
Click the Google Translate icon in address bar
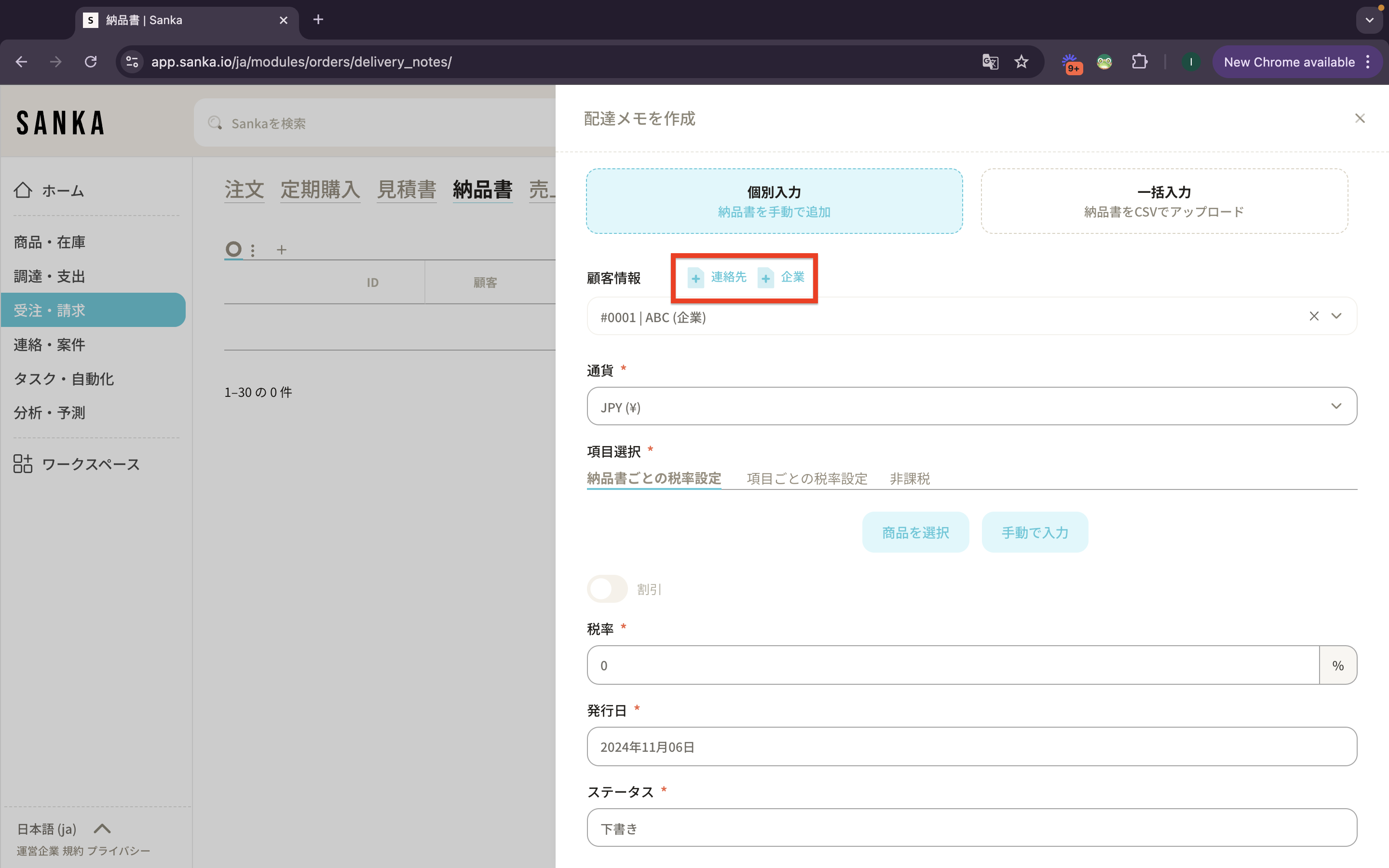coord(990,62)
